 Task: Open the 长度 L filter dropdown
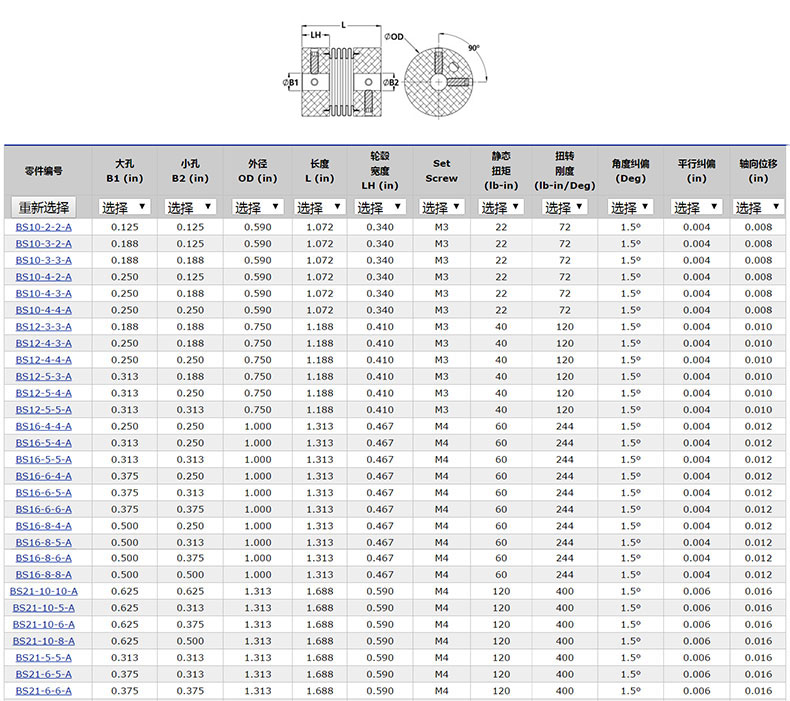point(320,207)
